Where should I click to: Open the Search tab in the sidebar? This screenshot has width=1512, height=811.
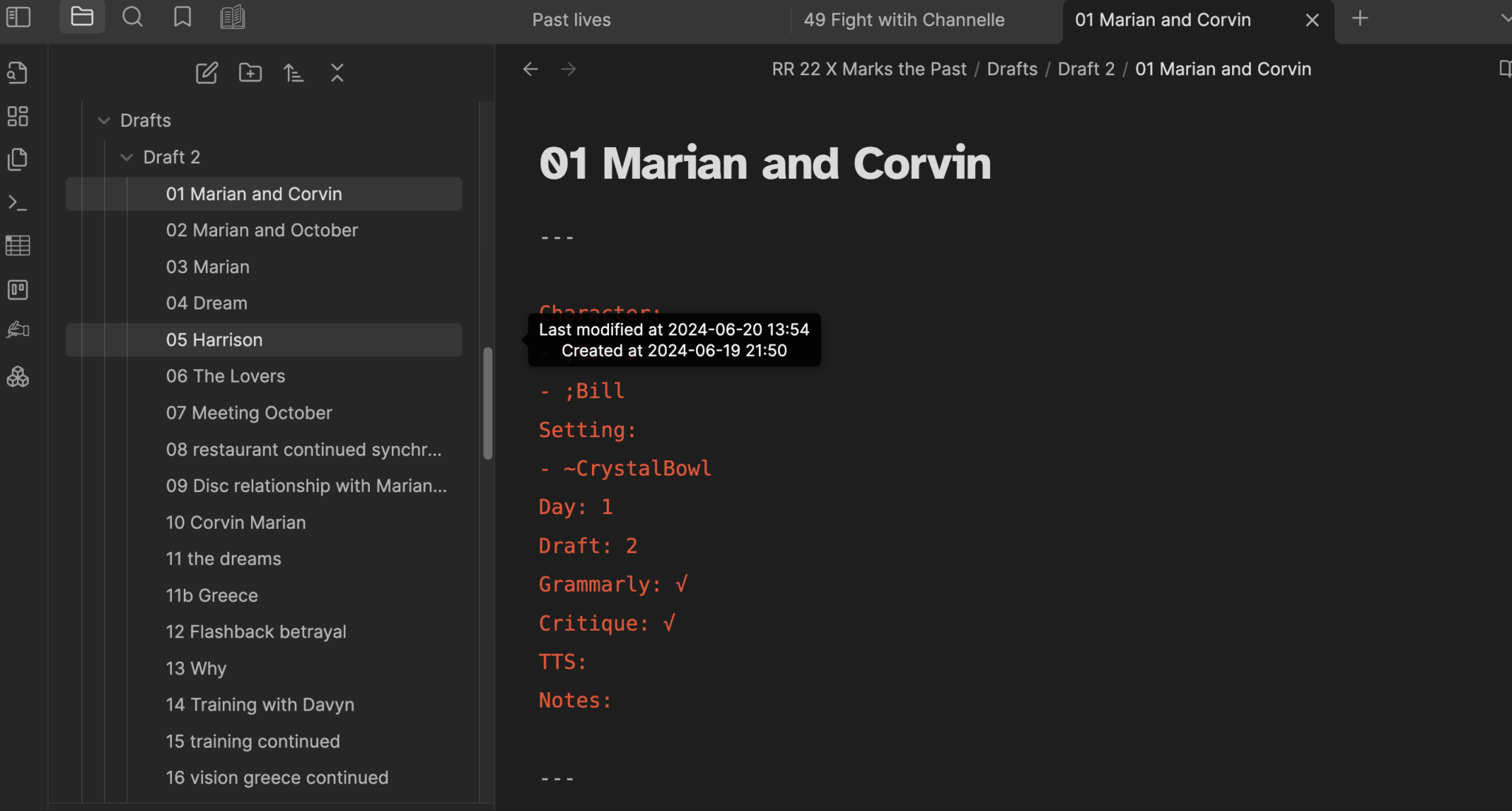pyautogui.click(x=133, y=16)
